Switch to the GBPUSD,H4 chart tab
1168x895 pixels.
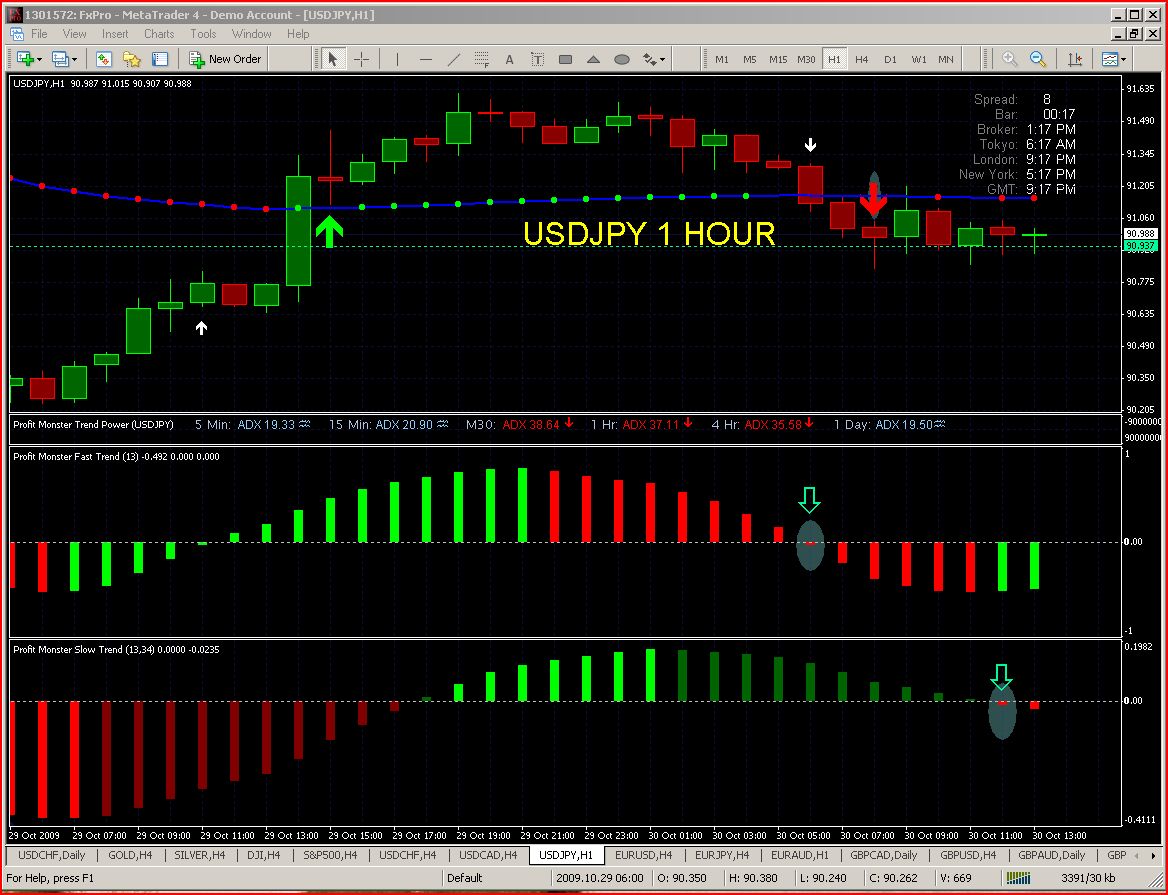coord(968,855)
